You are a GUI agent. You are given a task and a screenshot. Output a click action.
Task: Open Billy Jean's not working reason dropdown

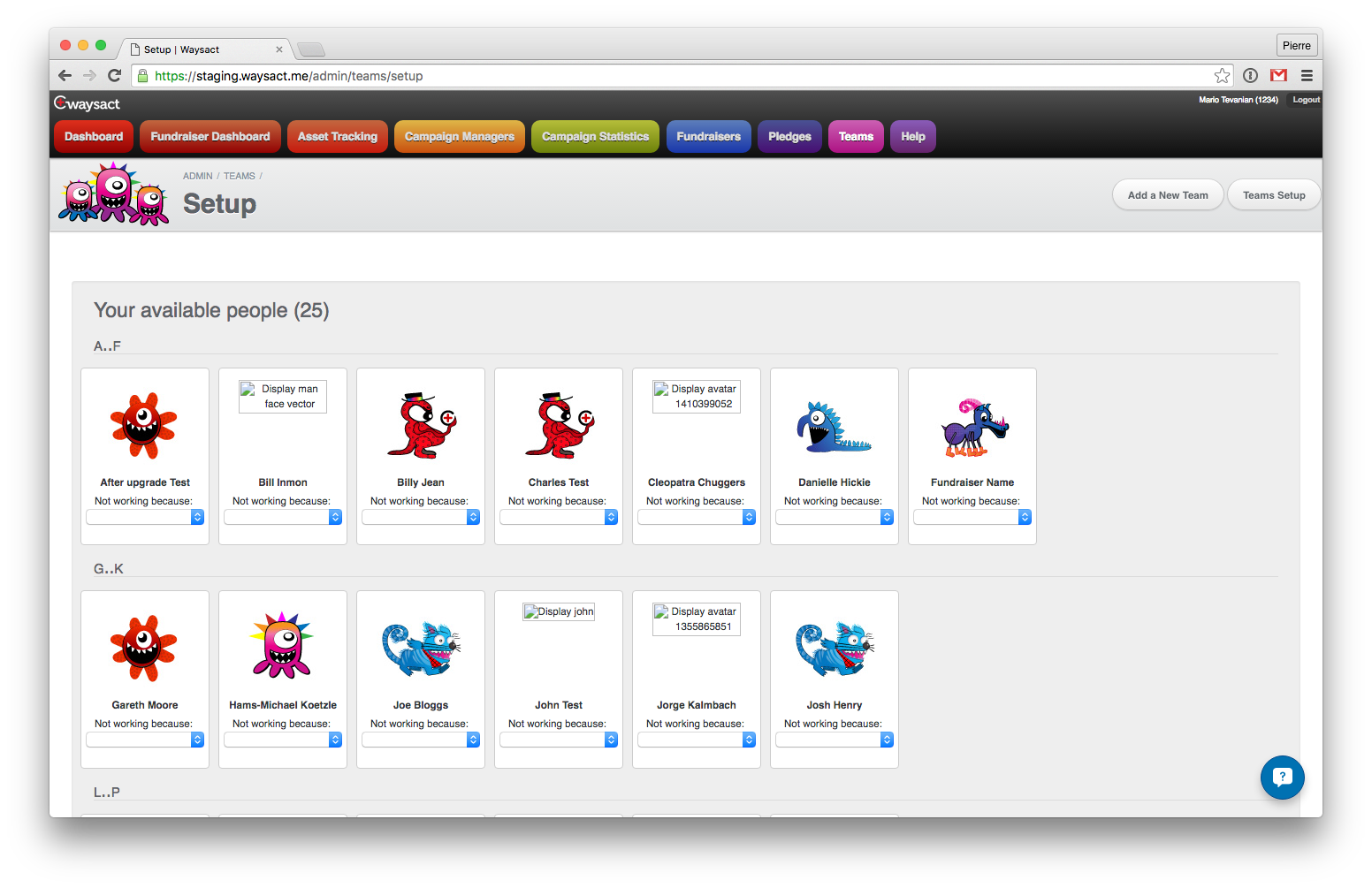click(421, 518)
